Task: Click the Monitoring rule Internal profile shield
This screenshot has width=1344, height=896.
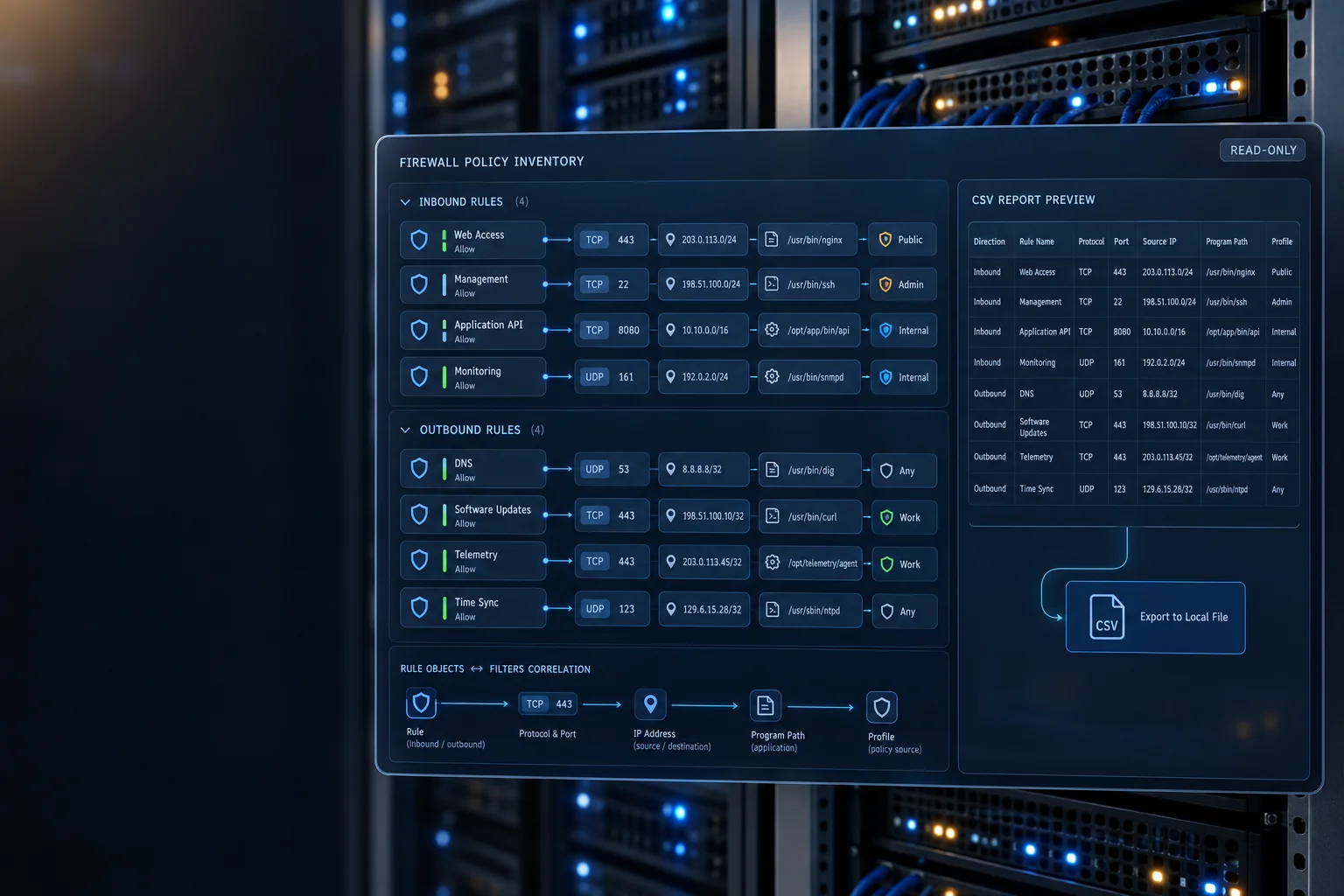Action: point(885,377)
